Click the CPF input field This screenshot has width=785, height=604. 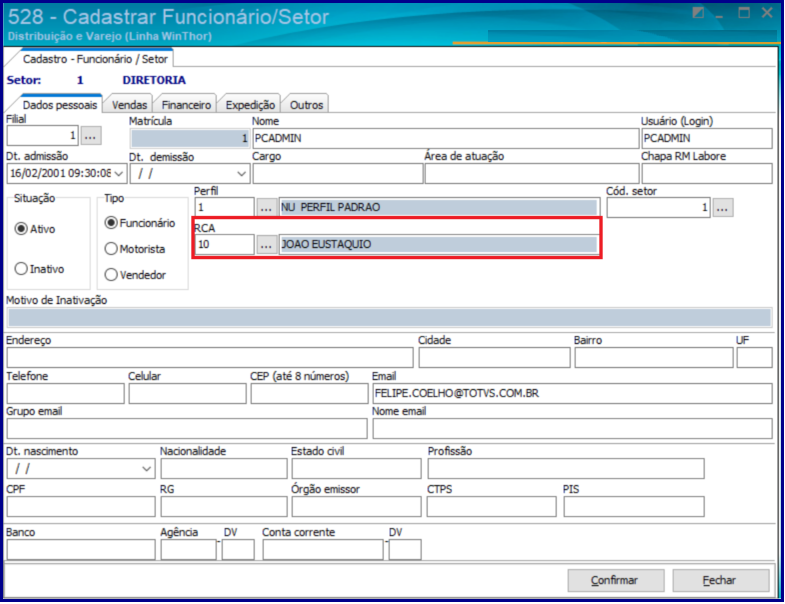tap(81, 507)
